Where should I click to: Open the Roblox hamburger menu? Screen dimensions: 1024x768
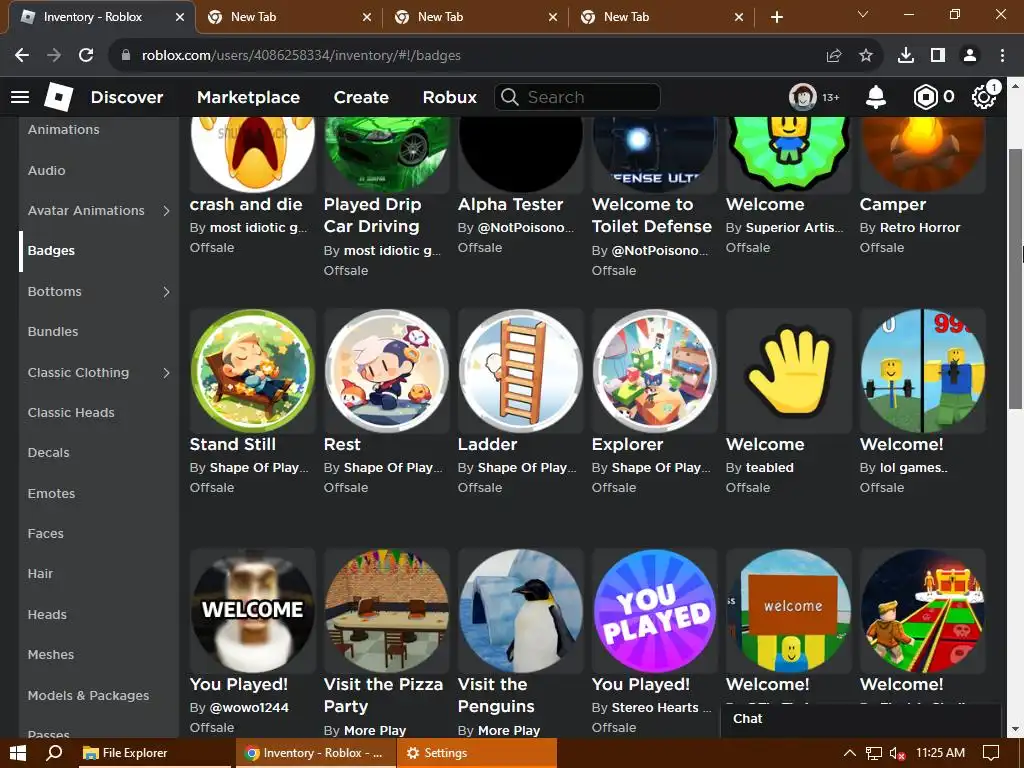(x=20, y=97)
